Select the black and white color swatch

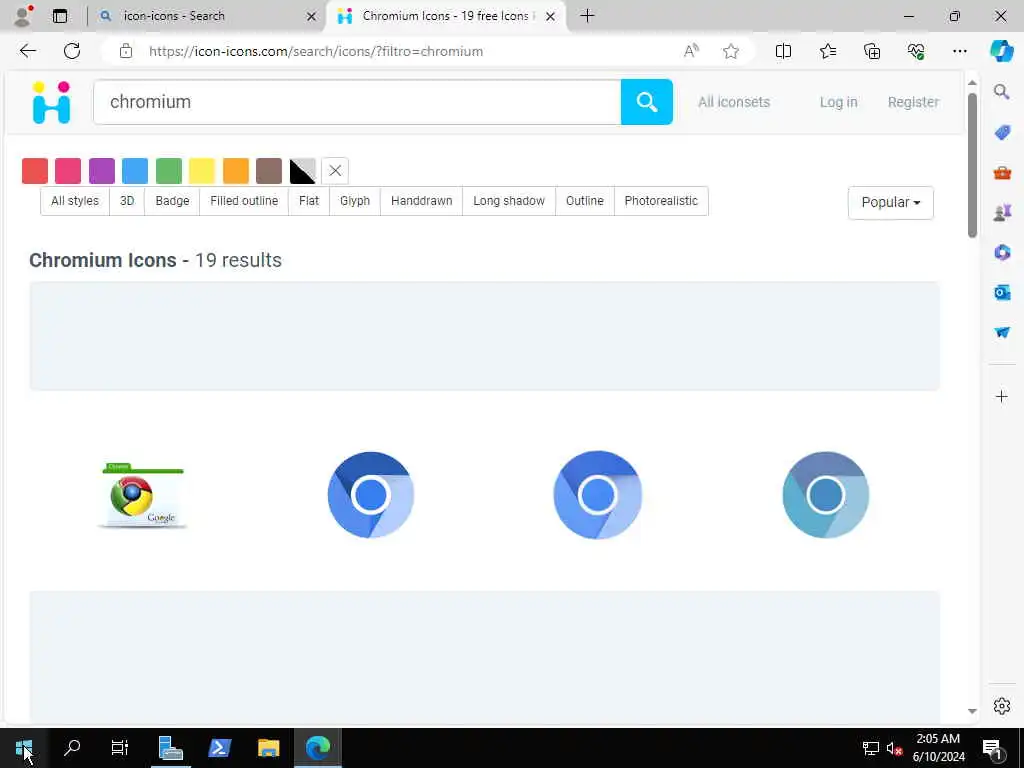302,170
